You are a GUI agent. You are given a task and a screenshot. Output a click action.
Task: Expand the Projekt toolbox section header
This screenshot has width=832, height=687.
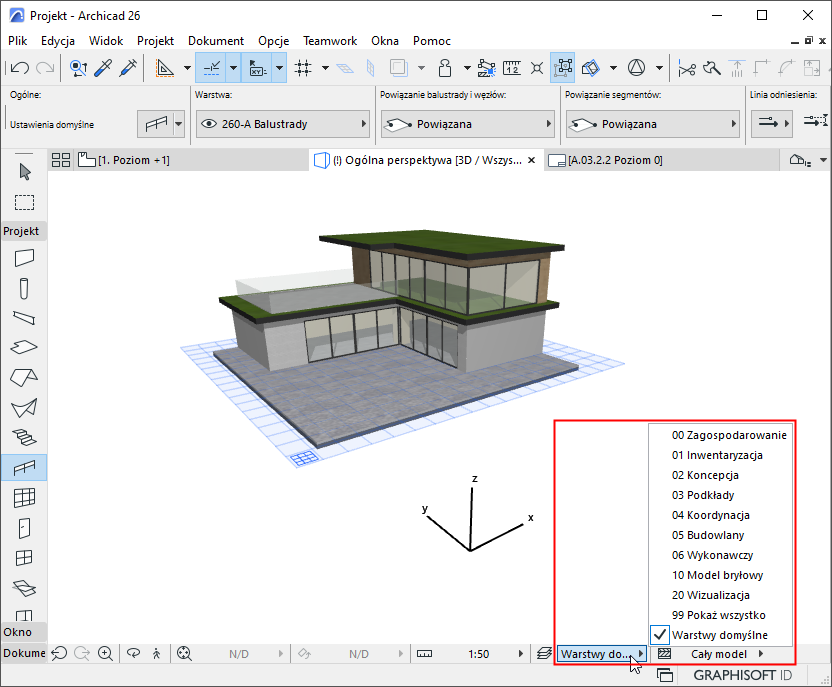(x=21, y=231)
